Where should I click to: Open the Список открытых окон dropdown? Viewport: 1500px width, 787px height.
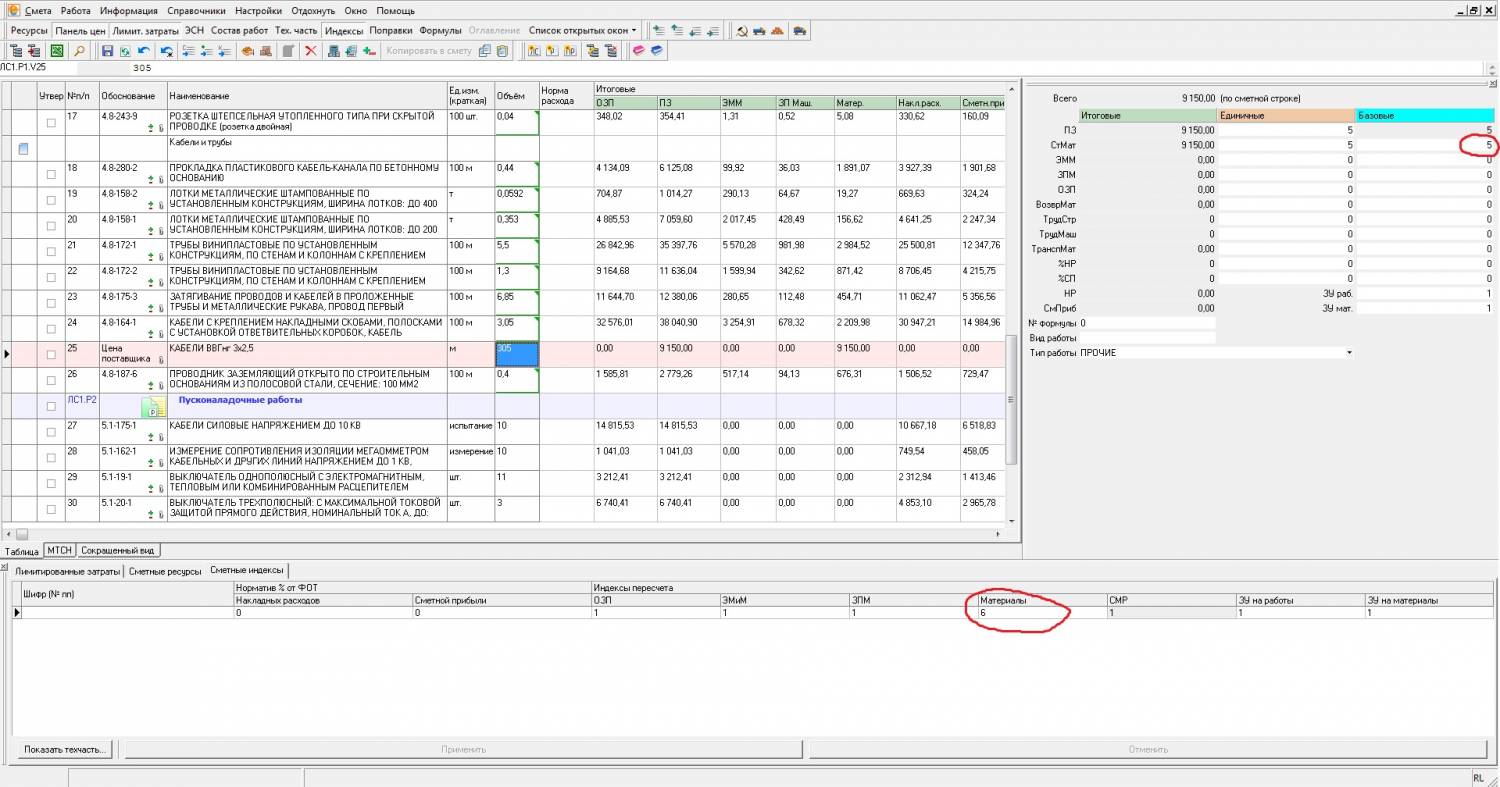tap(582, 31)
